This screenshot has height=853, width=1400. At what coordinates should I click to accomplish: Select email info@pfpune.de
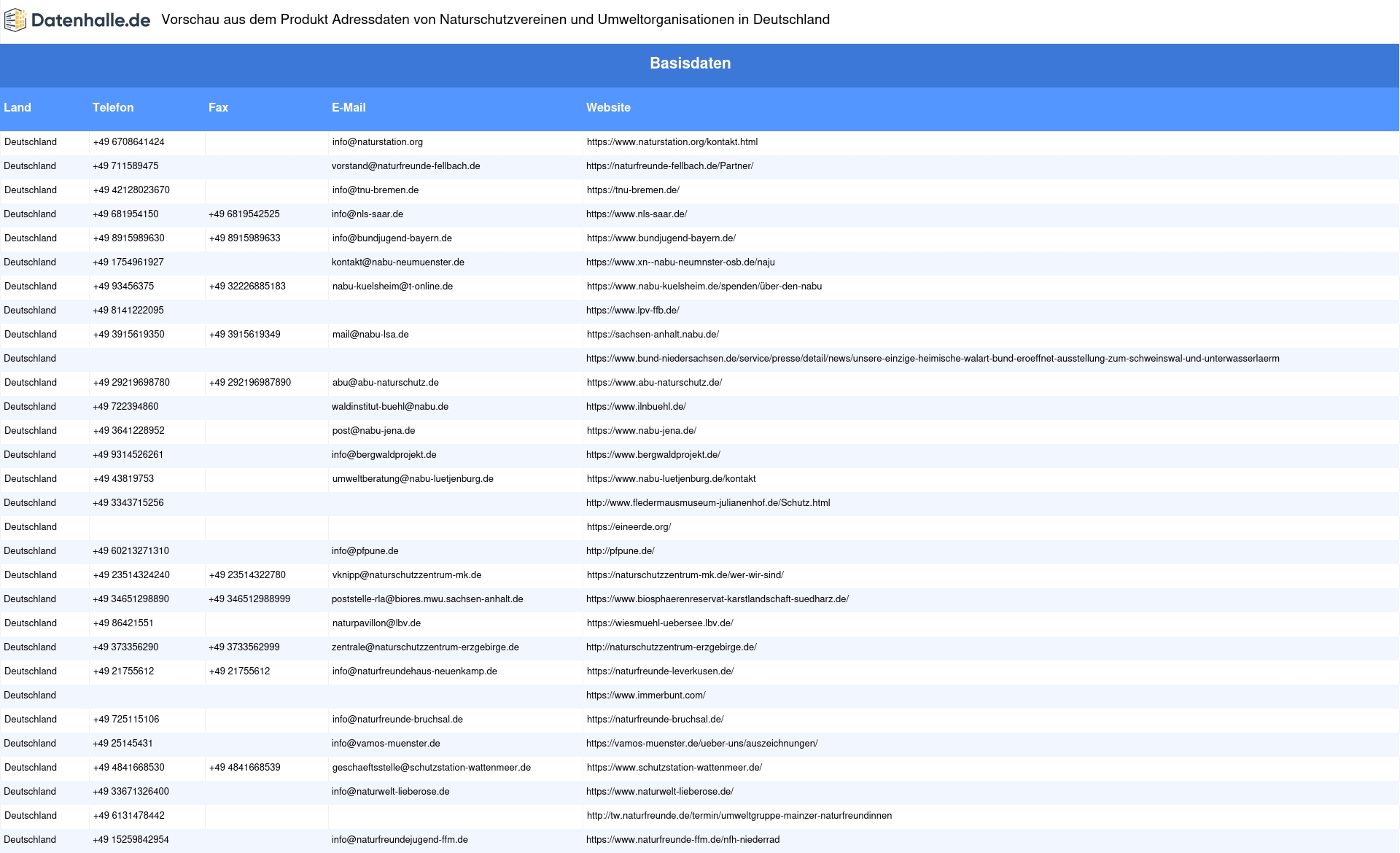[x=365, y=551]
